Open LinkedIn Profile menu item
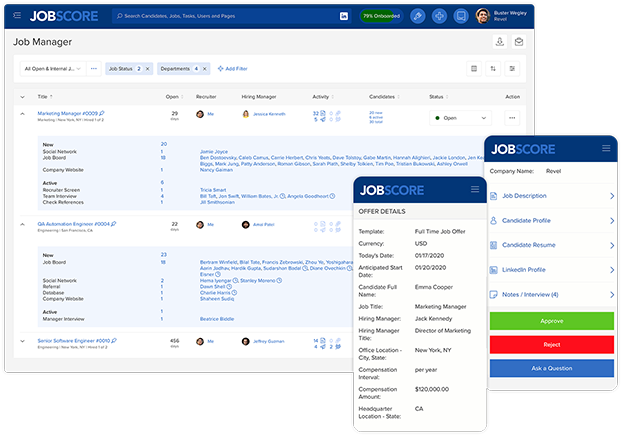This screenshot has height=436, width=624. click(552, 270)
